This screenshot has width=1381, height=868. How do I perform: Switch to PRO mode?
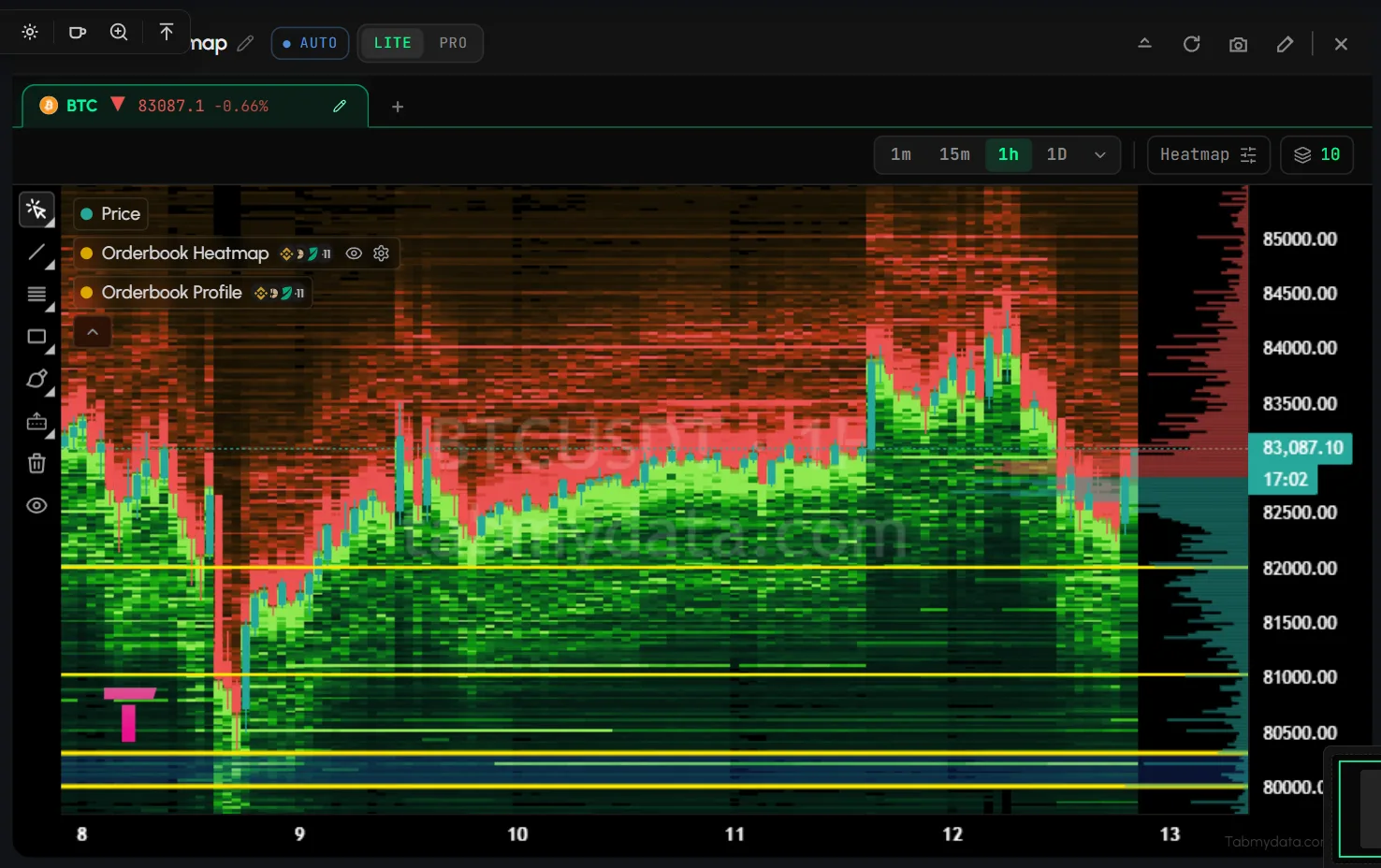pos(453,43)
